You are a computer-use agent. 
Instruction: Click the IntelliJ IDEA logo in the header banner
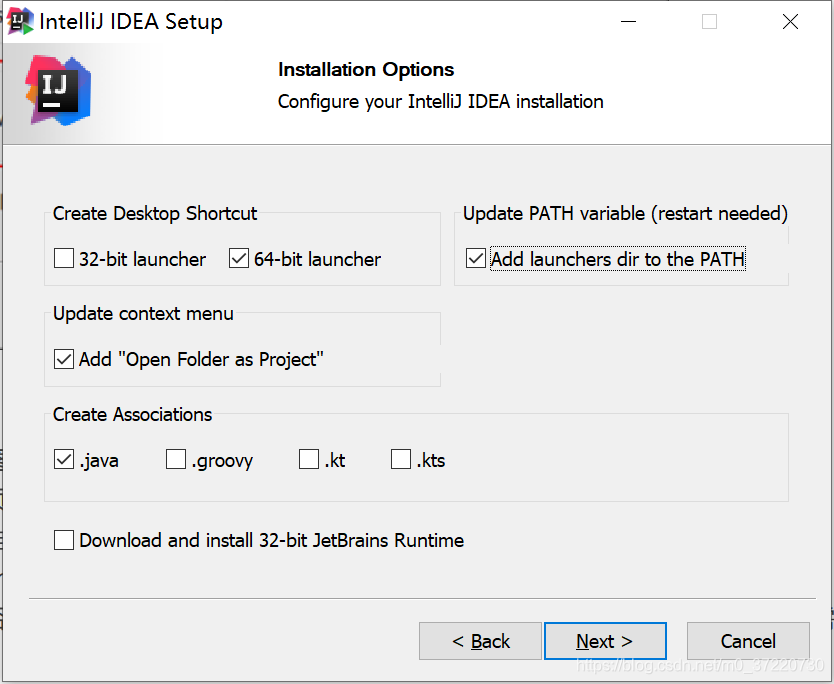click(57, 90)
